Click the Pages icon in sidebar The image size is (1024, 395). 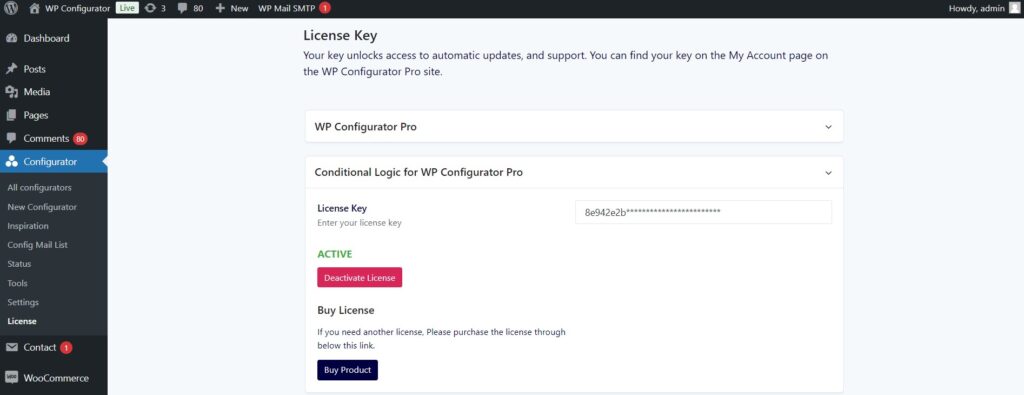[x=11, y=116]
